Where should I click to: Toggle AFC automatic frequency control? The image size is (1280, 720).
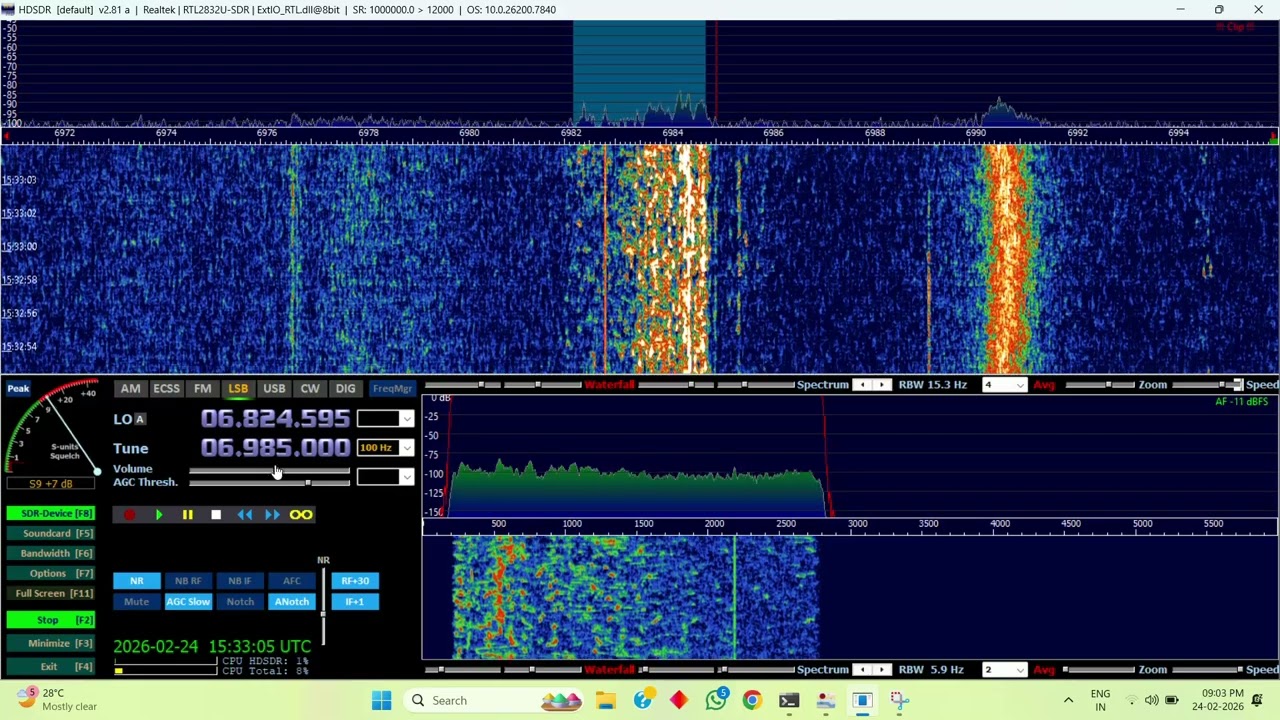(x=291, y=581)
